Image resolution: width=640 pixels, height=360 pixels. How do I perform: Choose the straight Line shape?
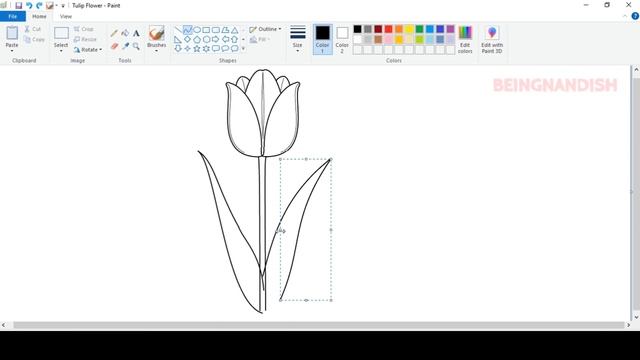tap(178, 30)
